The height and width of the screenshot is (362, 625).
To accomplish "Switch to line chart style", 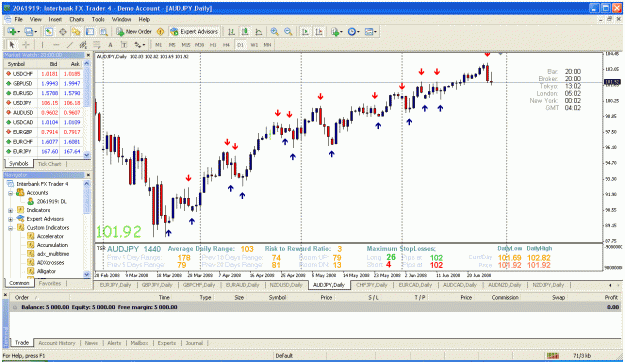I will tap(259, 31).
